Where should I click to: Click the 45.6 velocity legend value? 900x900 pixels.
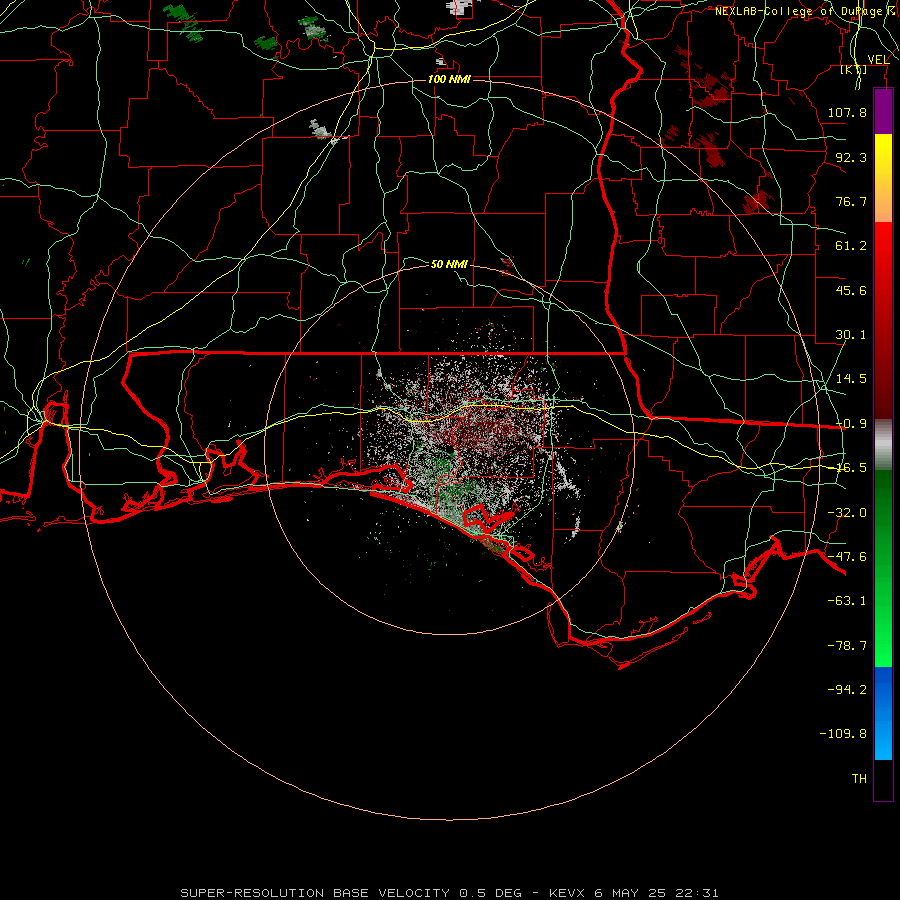[x=851, y=290]
